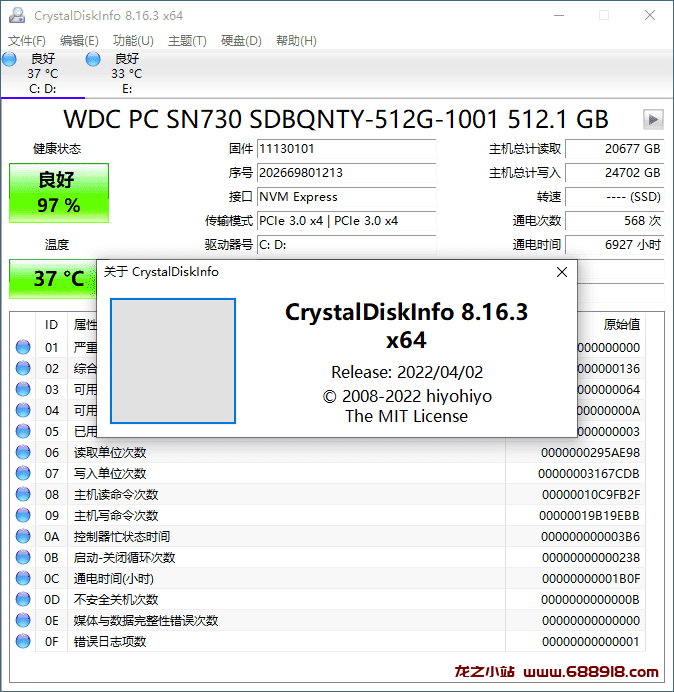Click the 主机总计读取 value 20677 GB
Screen dimensions: 674x692
(614, 149)
